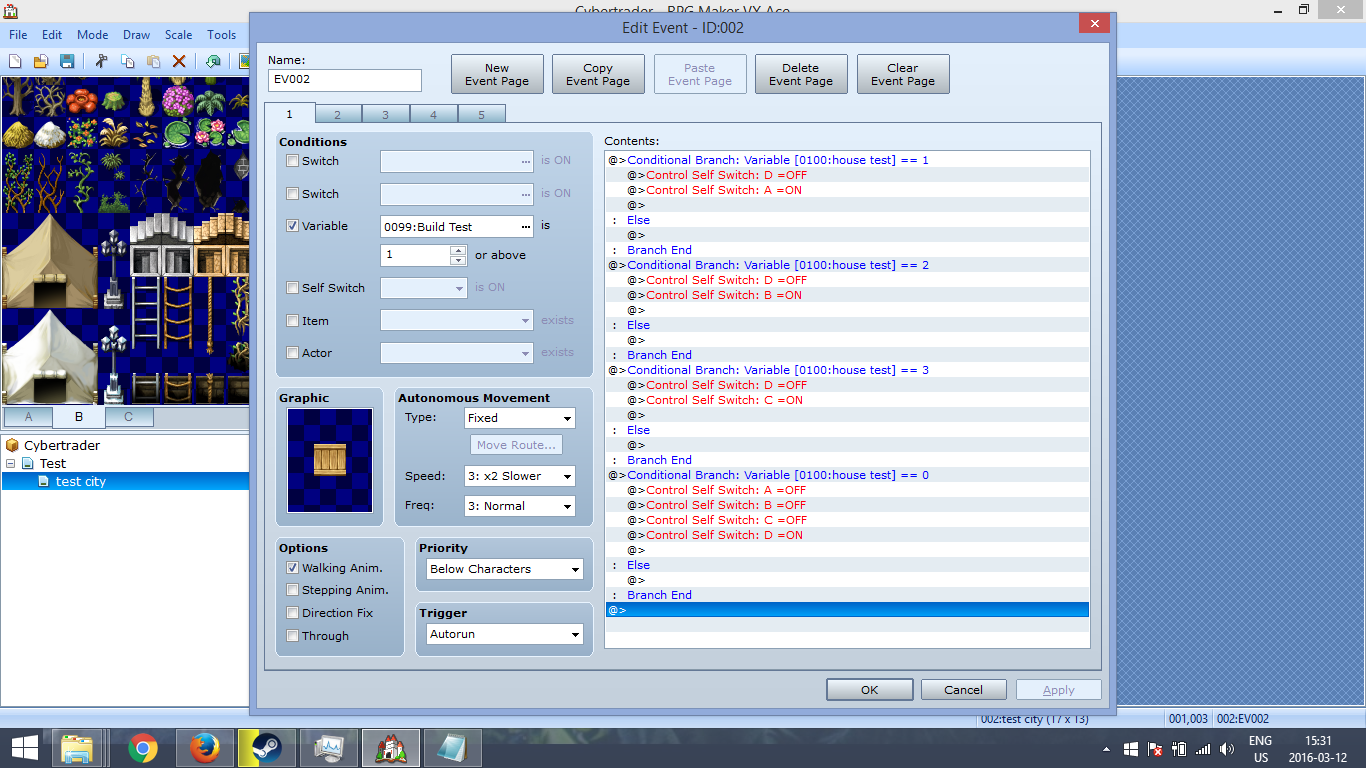The image size is (1366, 768).
Task: Click the red X Delete toolbar icon
Action: coord(179,61)
